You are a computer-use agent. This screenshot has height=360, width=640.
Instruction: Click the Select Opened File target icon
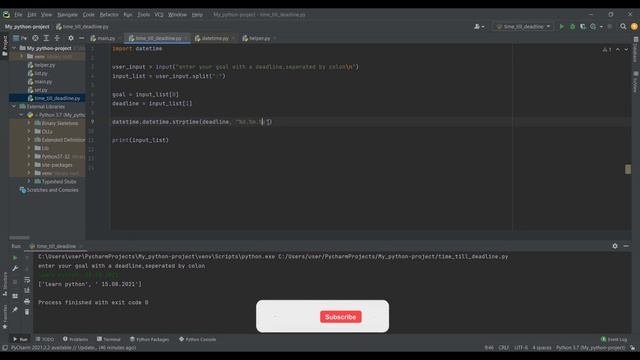35,38
